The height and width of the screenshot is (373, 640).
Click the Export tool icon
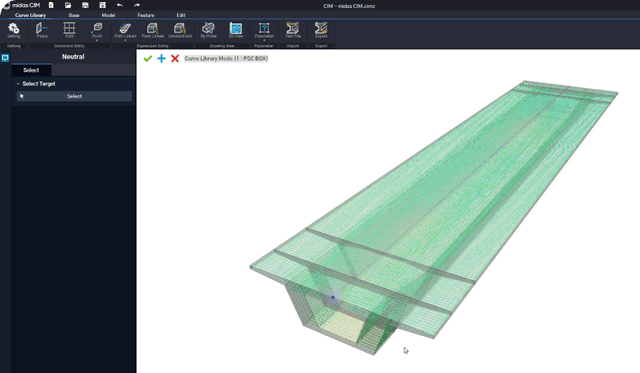pyautogui.click(x=321, y=30)
